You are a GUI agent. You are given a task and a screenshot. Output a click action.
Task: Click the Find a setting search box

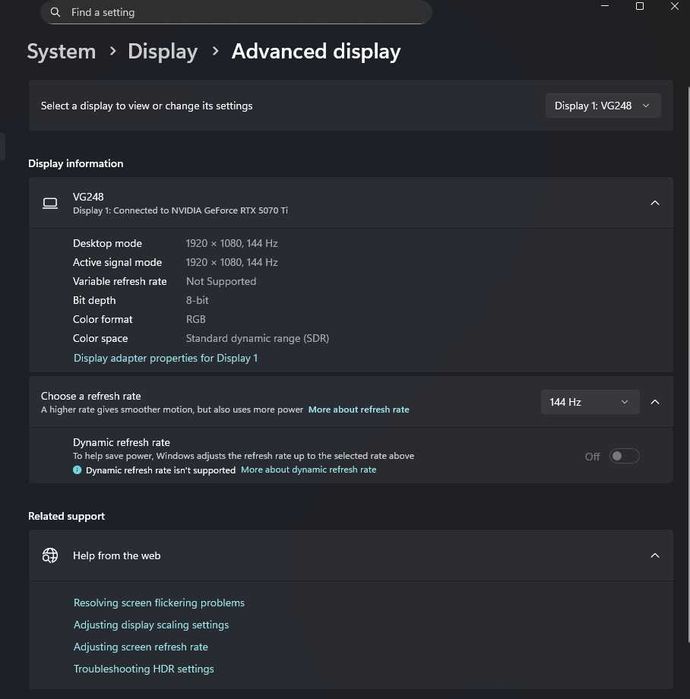coord(236,12)
